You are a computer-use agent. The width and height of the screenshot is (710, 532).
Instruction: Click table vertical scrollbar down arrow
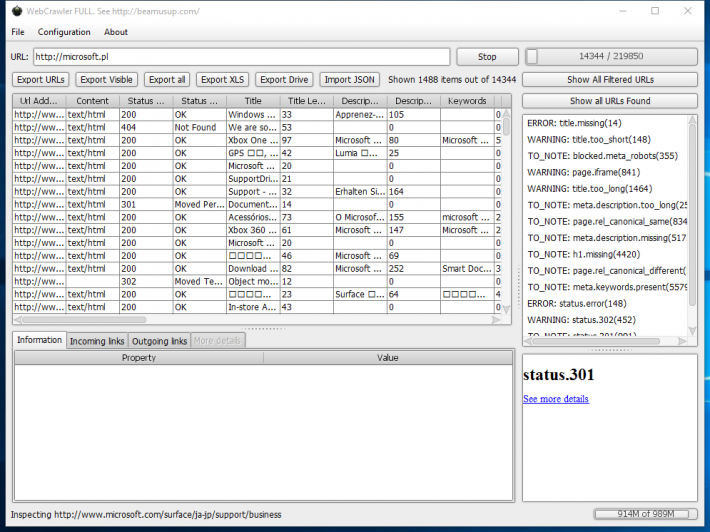506,309
